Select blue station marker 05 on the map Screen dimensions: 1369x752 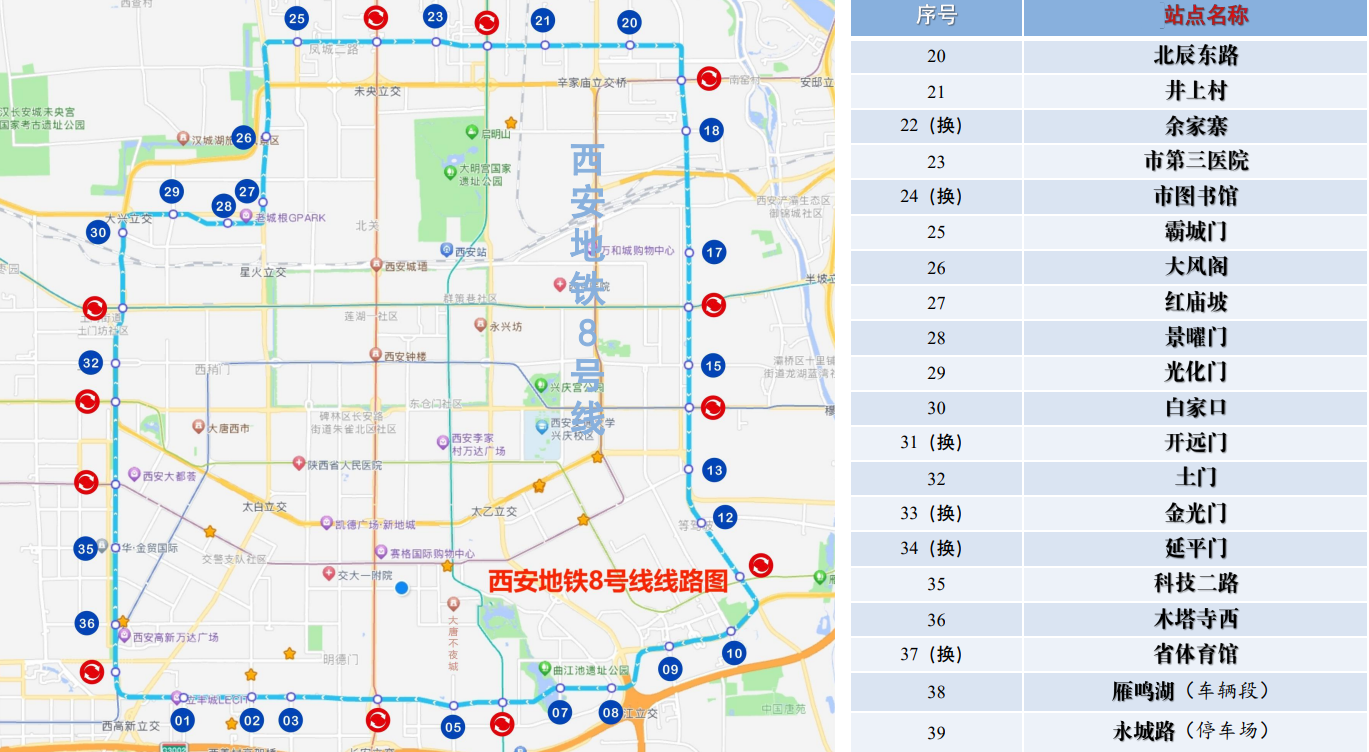[x=453, y=727]
